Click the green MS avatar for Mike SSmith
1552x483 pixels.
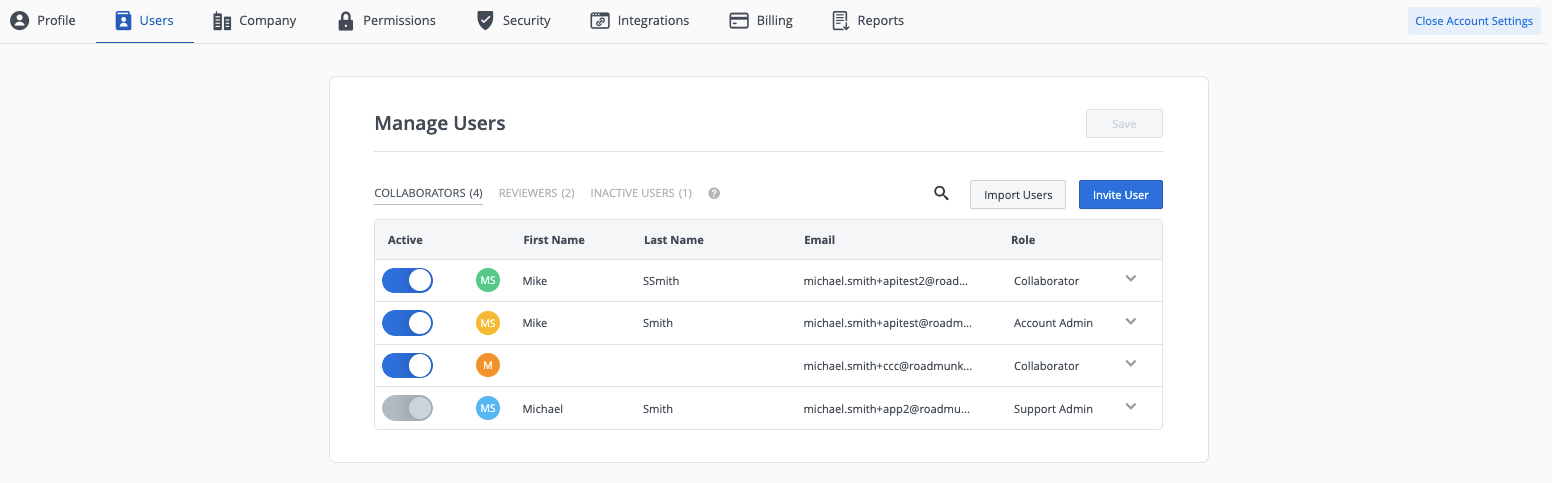click(487, 281)
